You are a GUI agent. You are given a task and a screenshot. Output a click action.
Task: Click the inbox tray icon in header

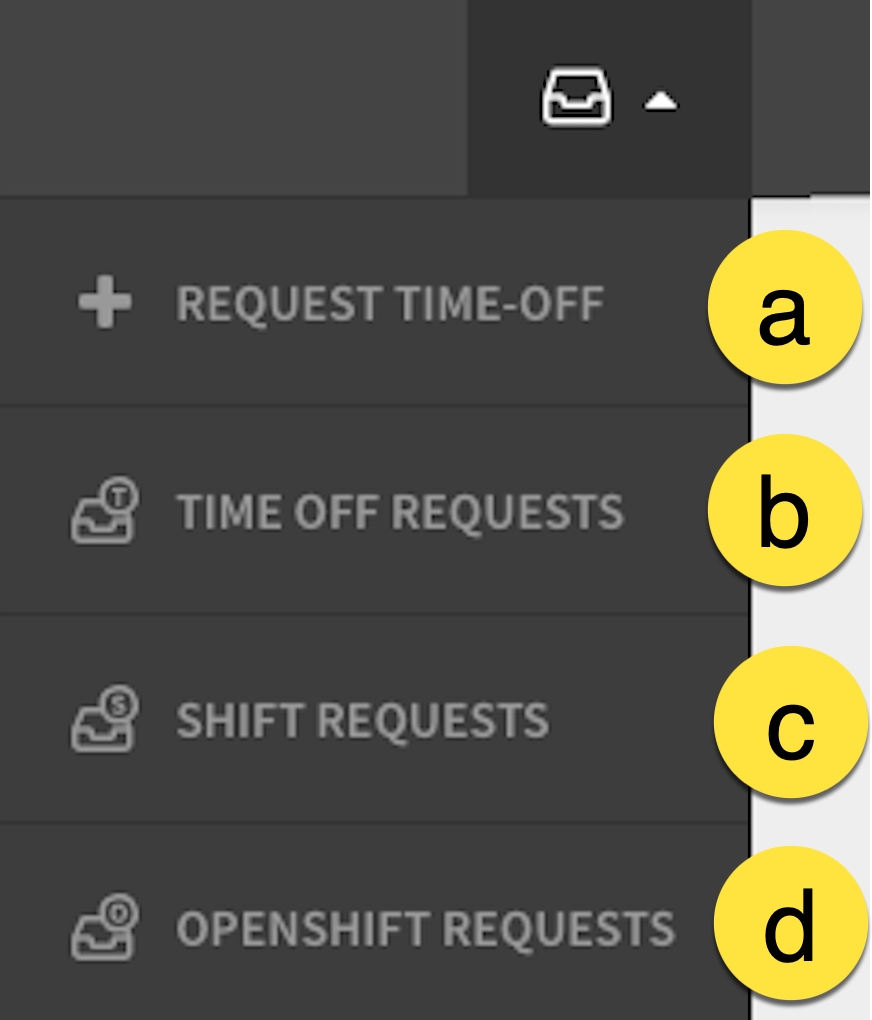tap(577, 96)
